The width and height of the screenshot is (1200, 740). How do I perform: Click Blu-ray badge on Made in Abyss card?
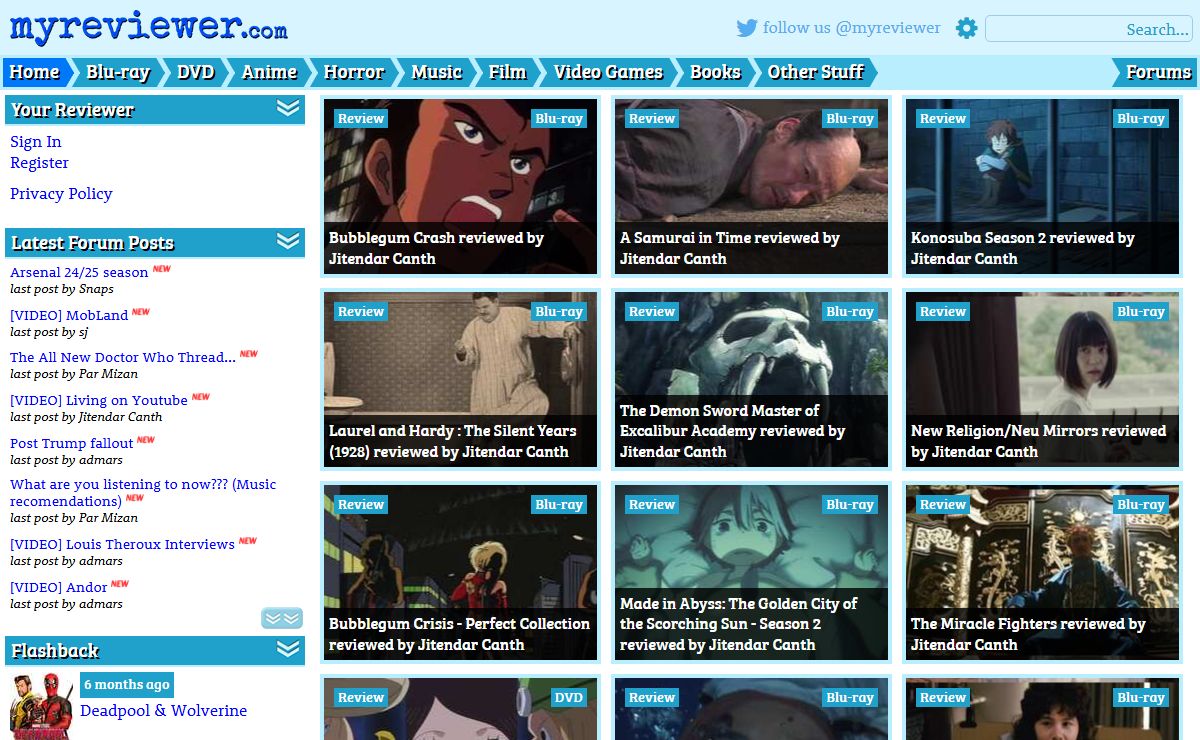[850, 504]
